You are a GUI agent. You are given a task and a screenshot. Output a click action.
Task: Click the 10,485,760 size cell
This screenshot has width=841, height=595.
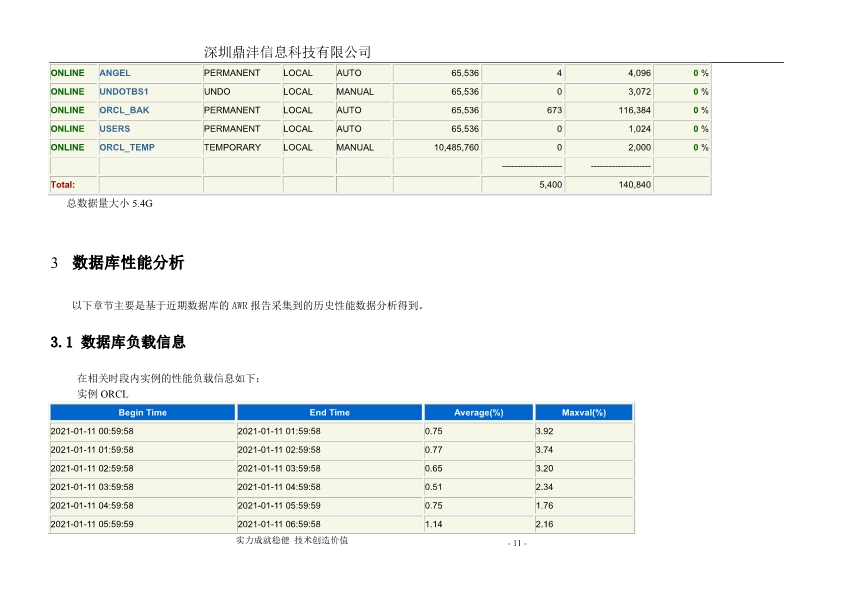[x=456, y=147]
